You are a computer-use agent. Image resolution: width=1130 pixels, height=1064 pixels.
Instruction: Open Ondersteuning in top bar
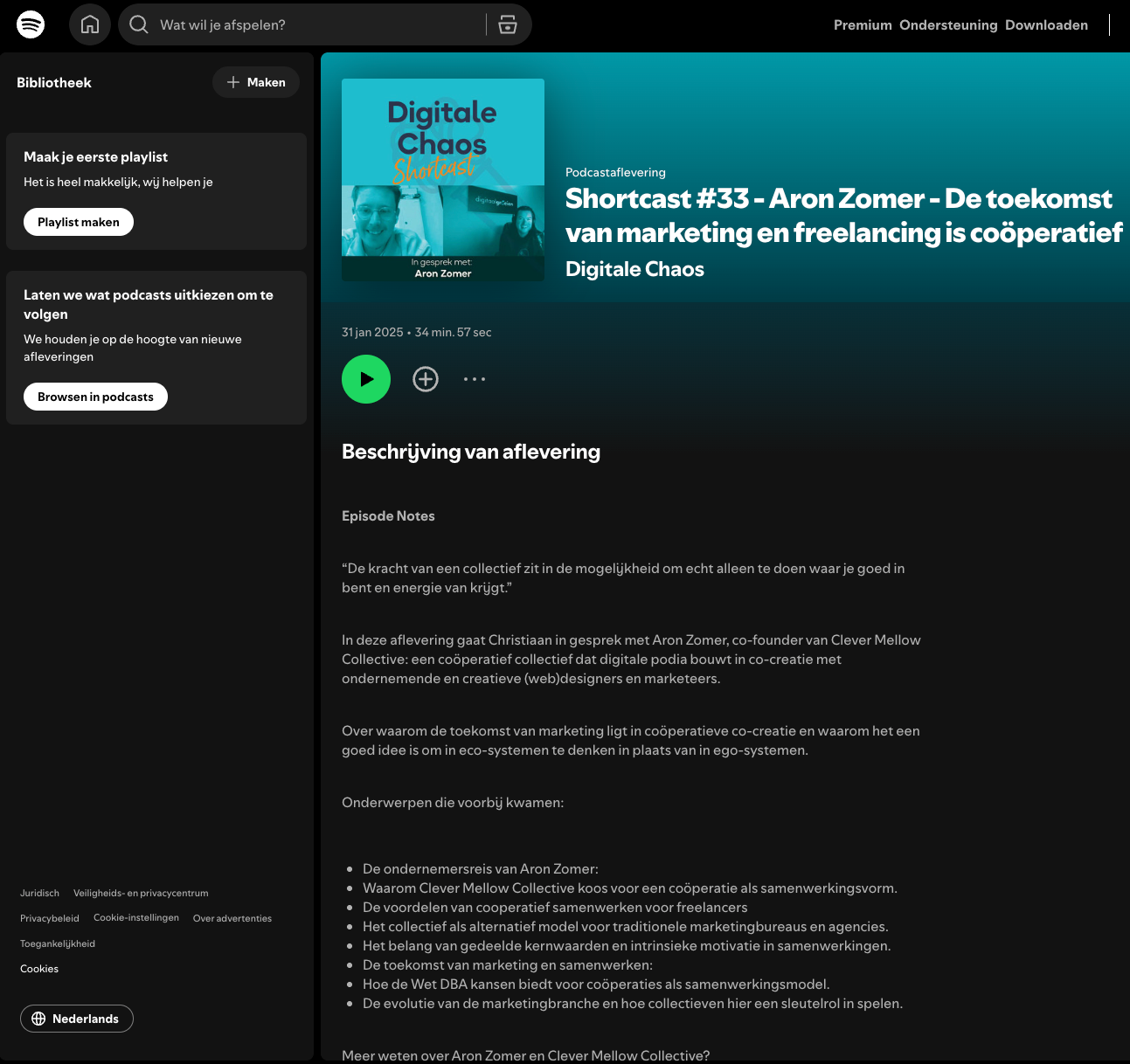coord(948,25)
